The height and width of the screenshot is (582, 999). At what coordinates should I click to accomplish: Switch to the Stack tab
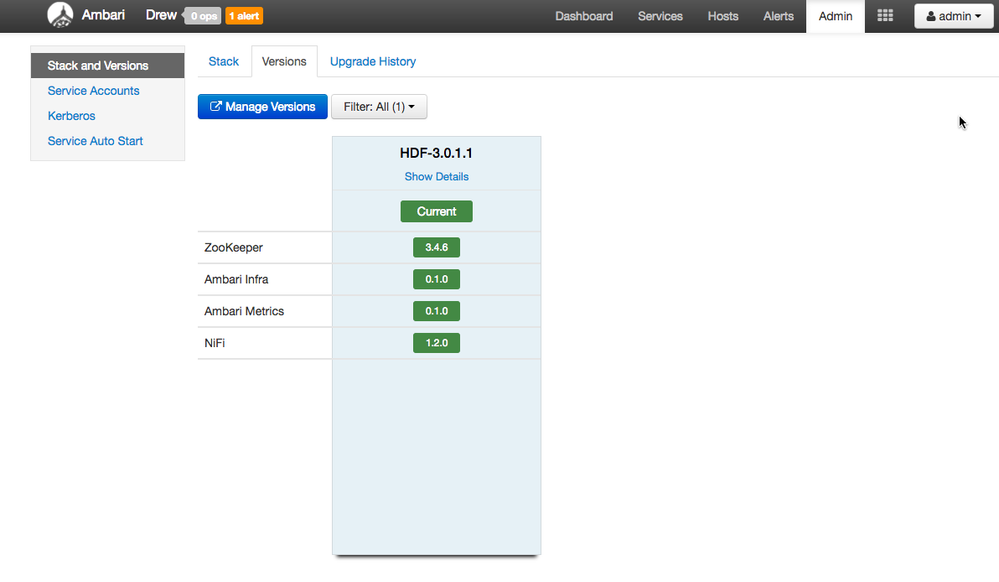pos(223,62)
